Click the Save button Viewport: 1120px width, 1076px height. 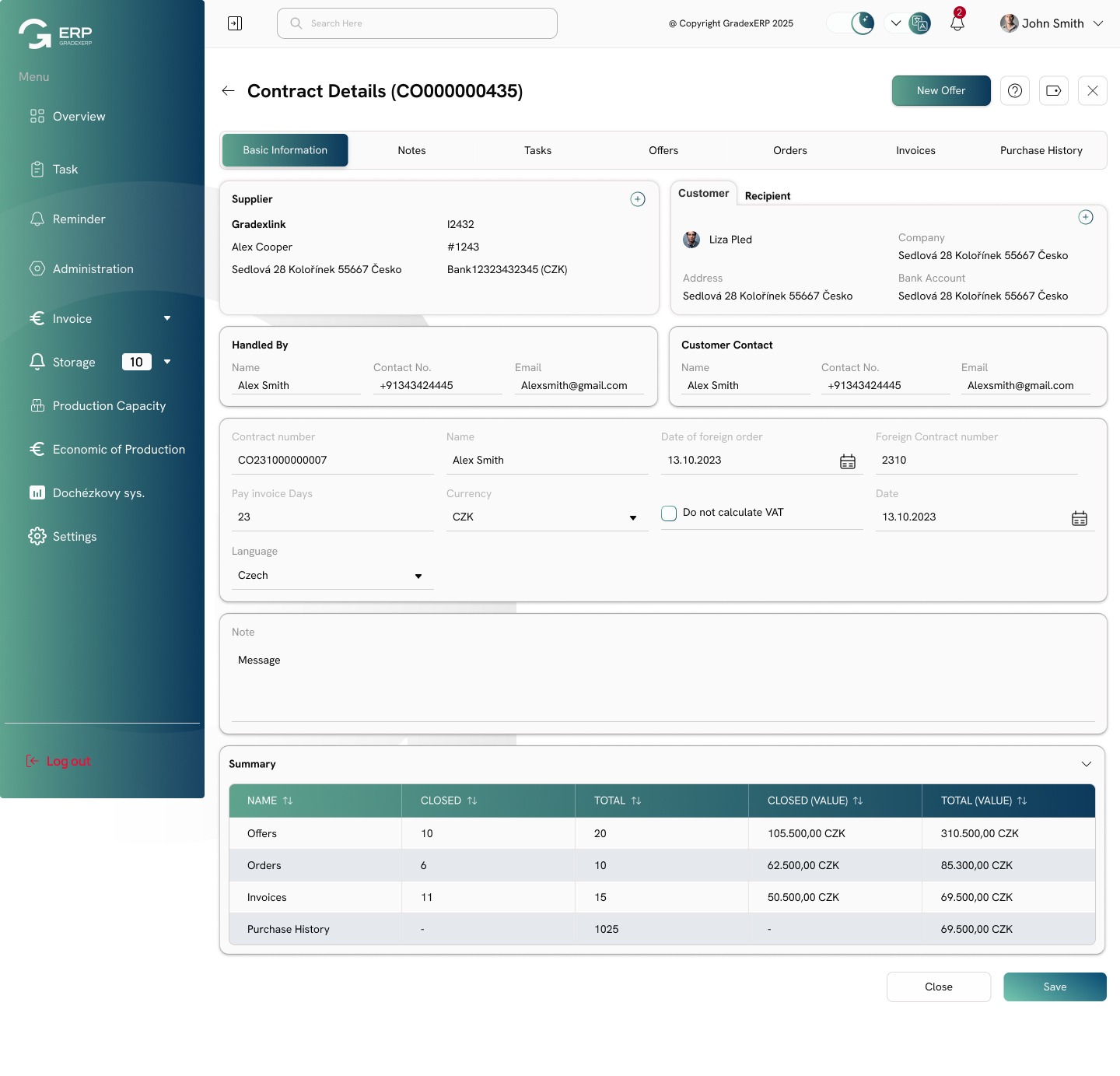coord(1055,987)
